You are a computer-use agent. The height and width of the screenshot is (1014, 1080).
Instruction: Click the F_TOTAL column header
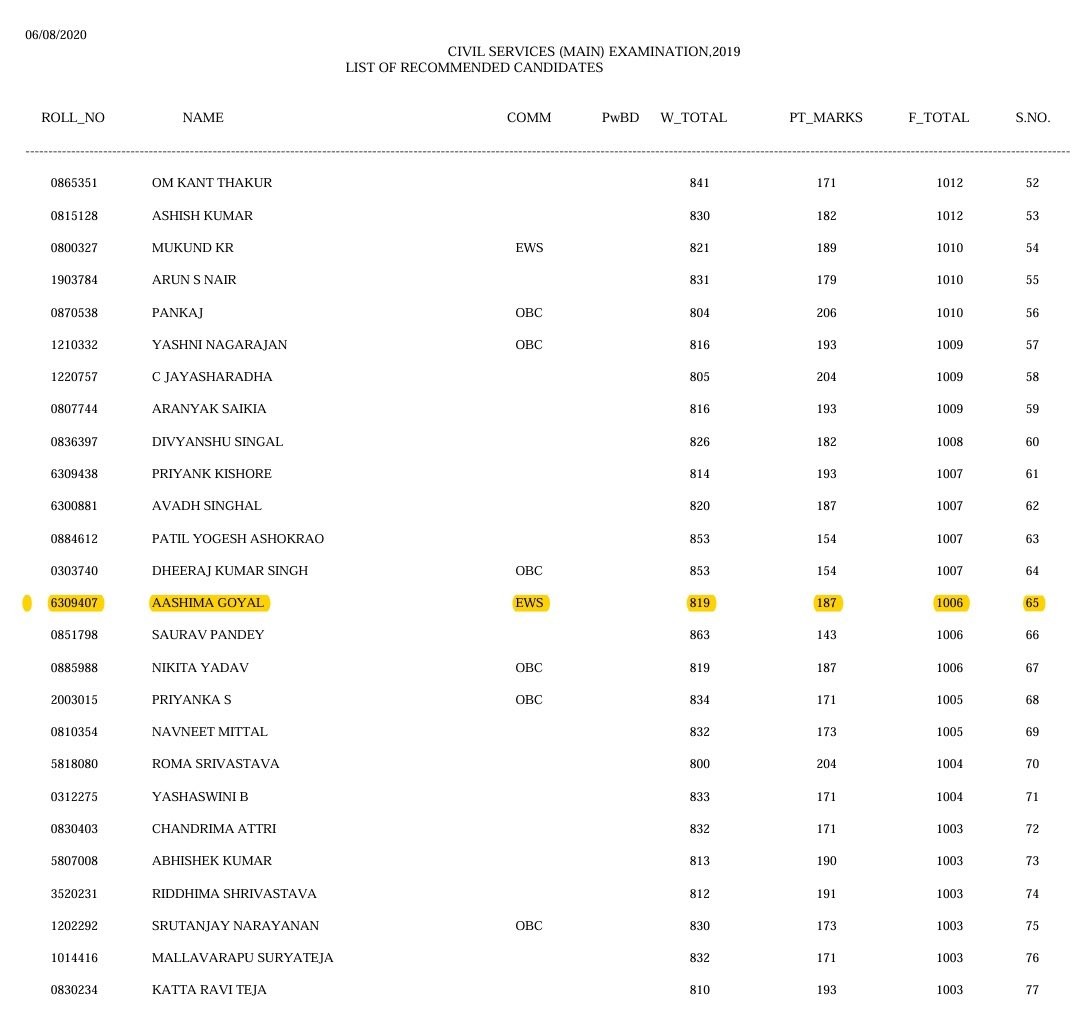click(939, 117)
